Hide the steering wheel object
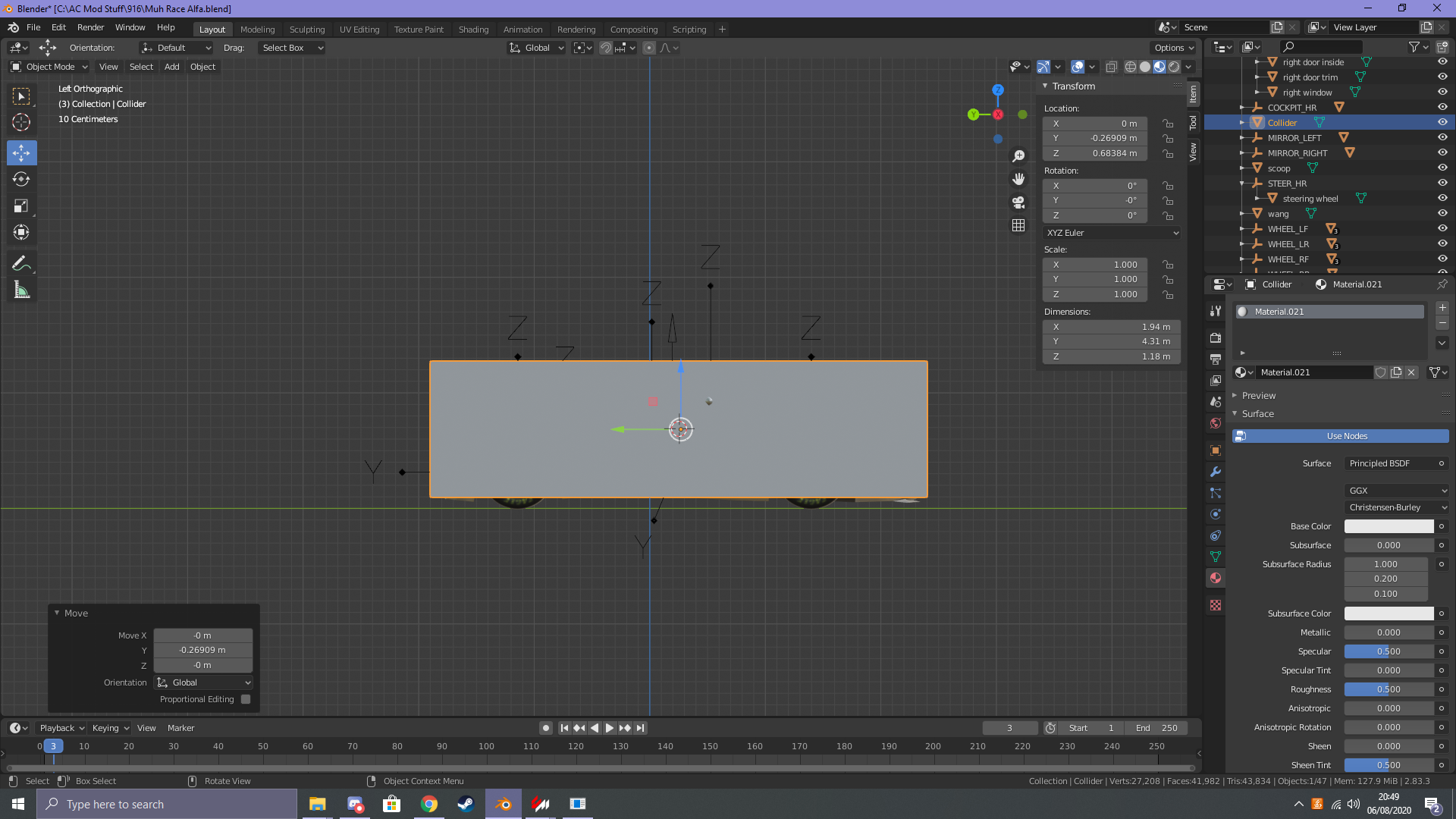Screen dimensions: 1456x819 (1442, 199)
